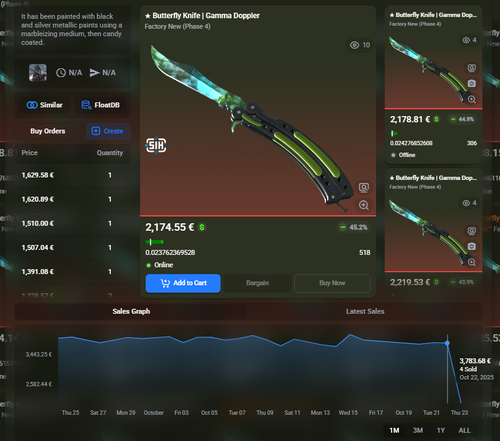Click the 44.9% discount badge
This screenshot has width=500, height=441.
pos(463,119)
